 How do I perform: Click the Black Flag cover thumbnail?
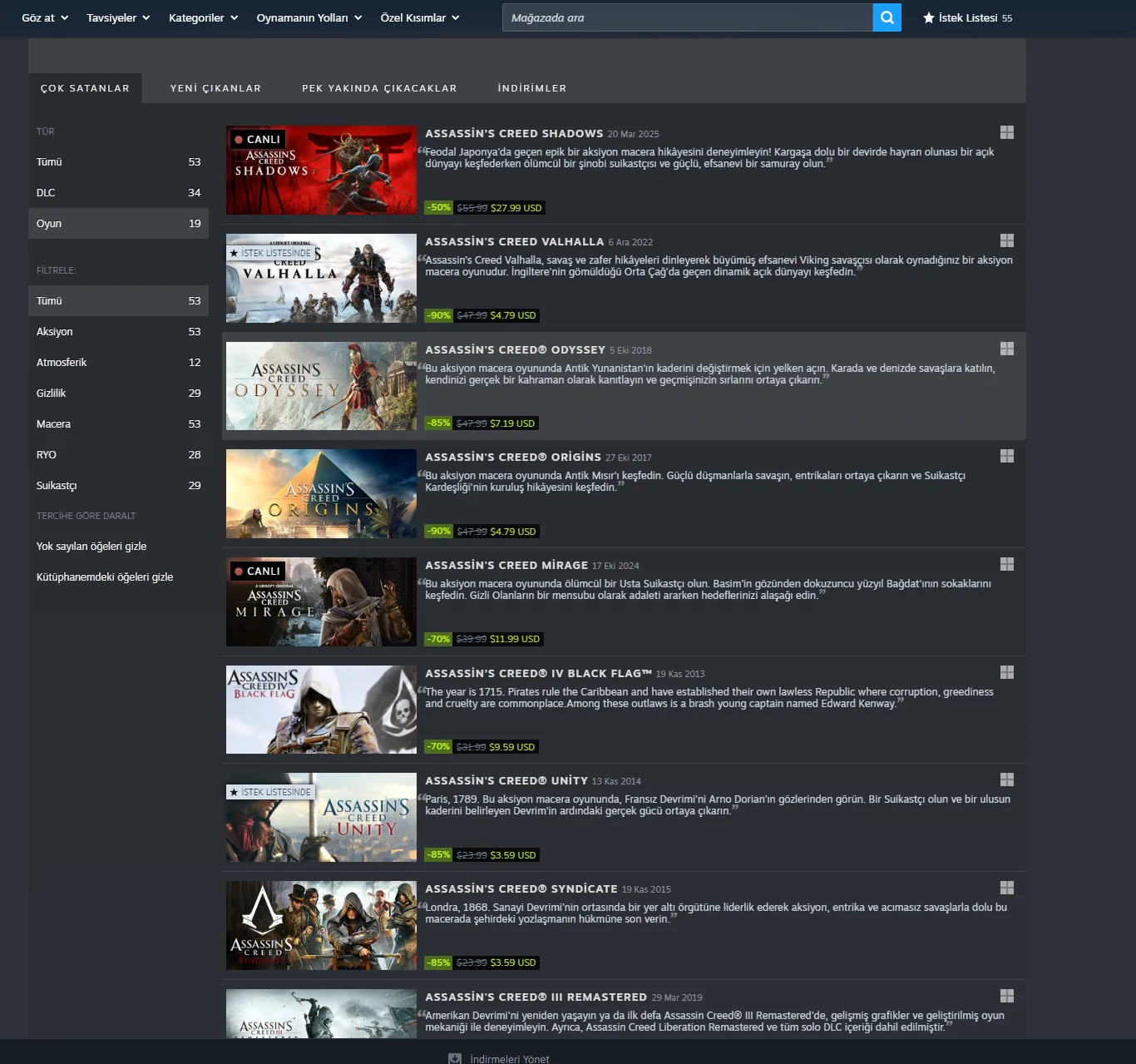point(321,710)
